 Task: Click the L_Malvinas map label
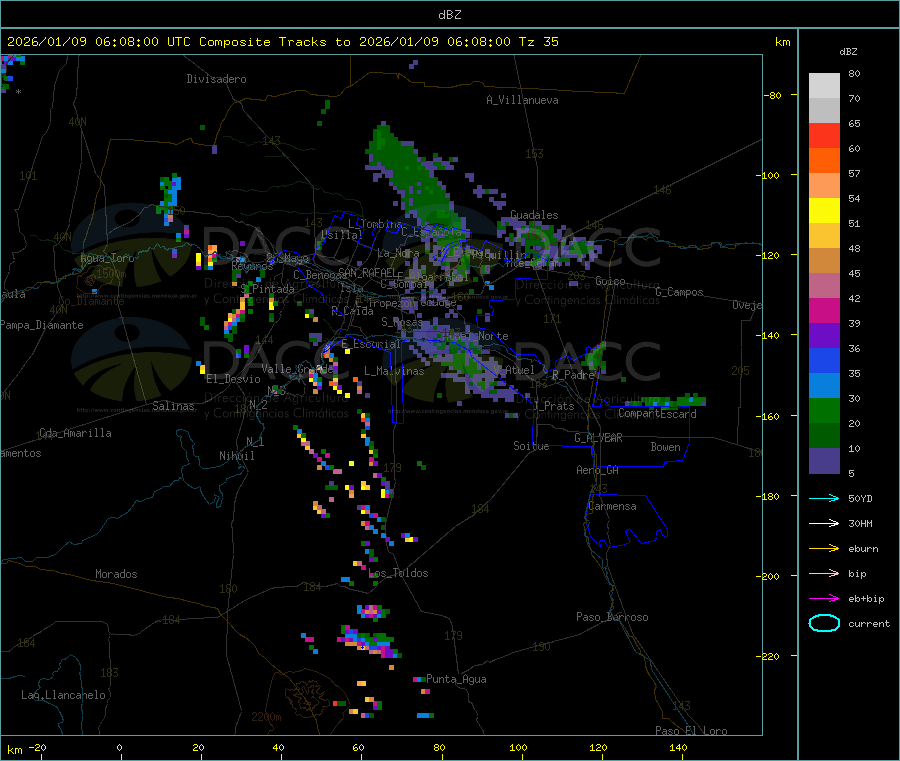pos(394,371)
